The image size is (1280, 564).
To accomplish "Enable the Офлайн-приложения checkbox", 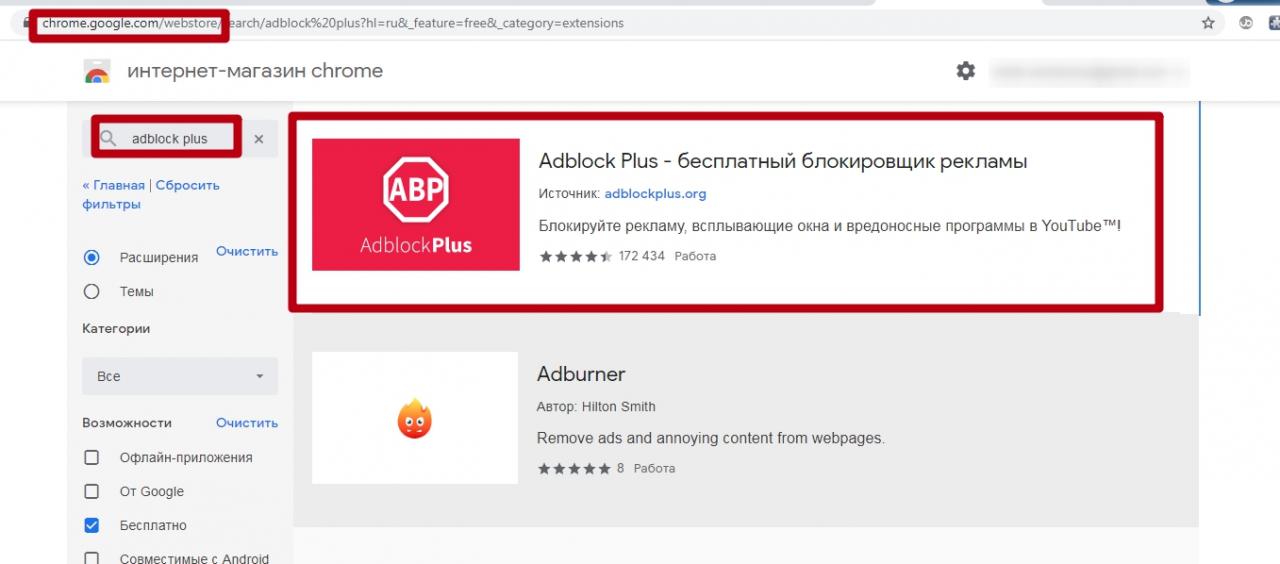I will [x=92, y=457].
